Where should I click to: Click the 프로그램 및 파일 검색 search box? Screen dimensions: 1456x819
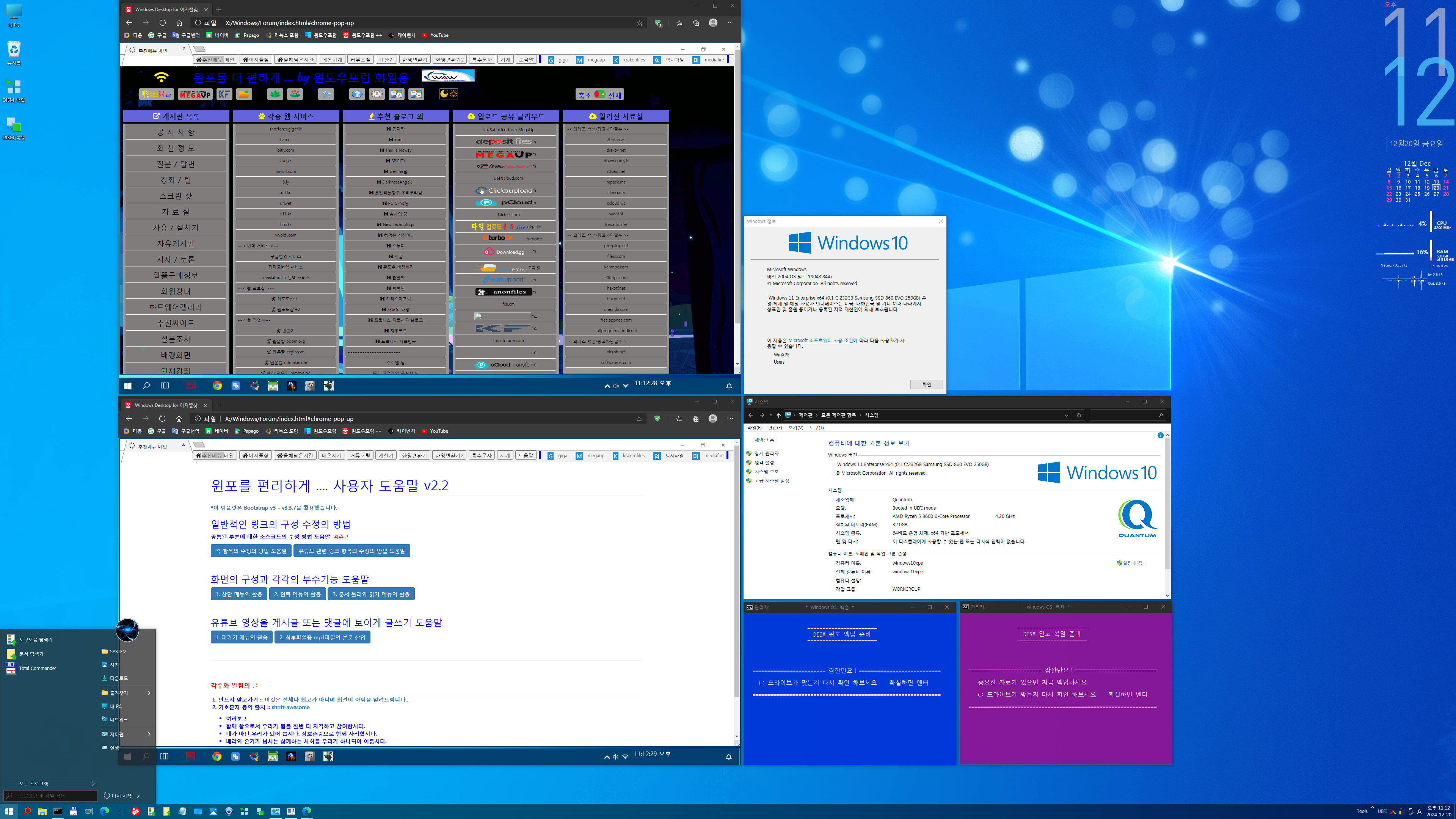tap(51, 796)
